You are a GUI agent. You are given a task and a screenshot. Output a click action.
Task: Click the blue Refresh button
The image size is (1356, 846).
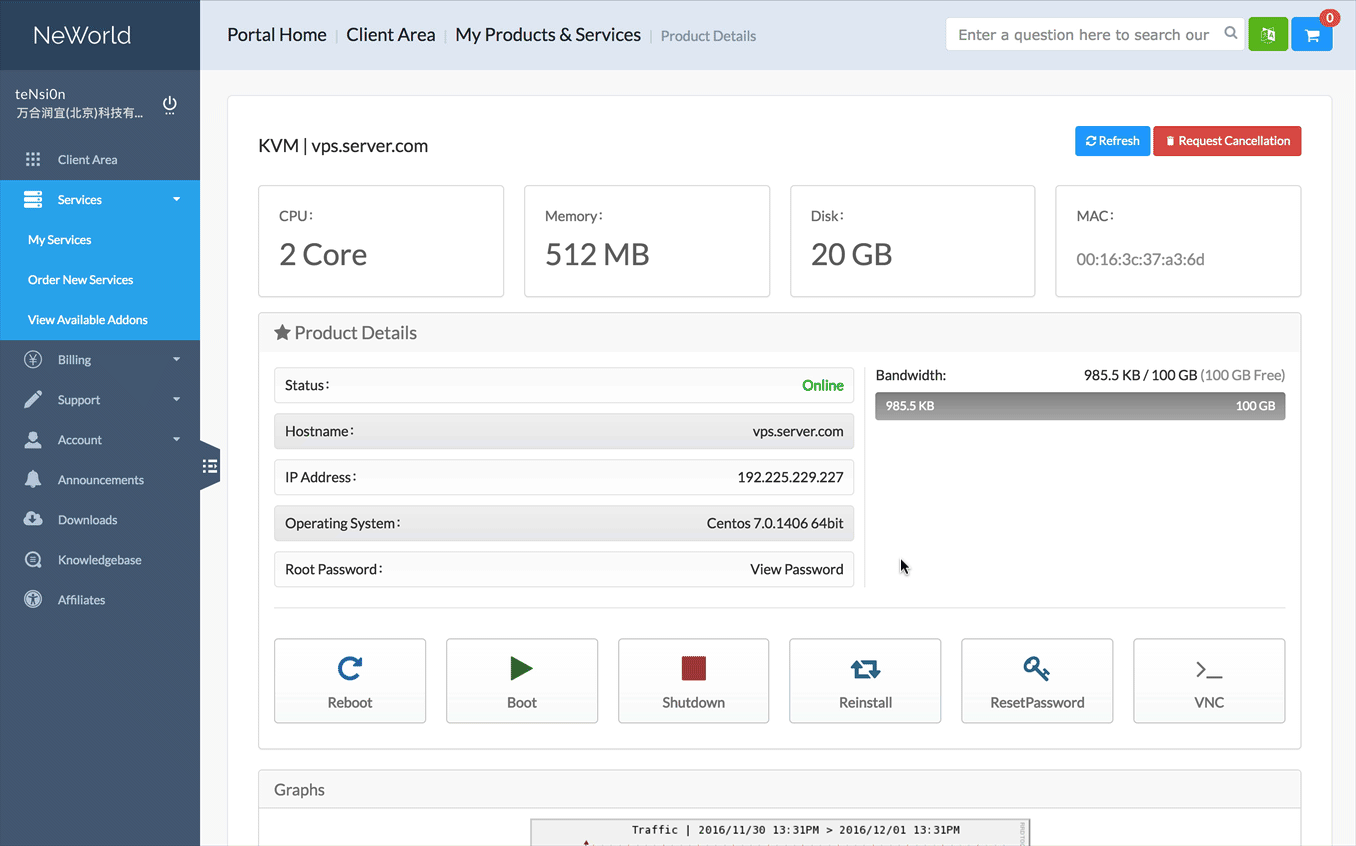coord(1112,141)
